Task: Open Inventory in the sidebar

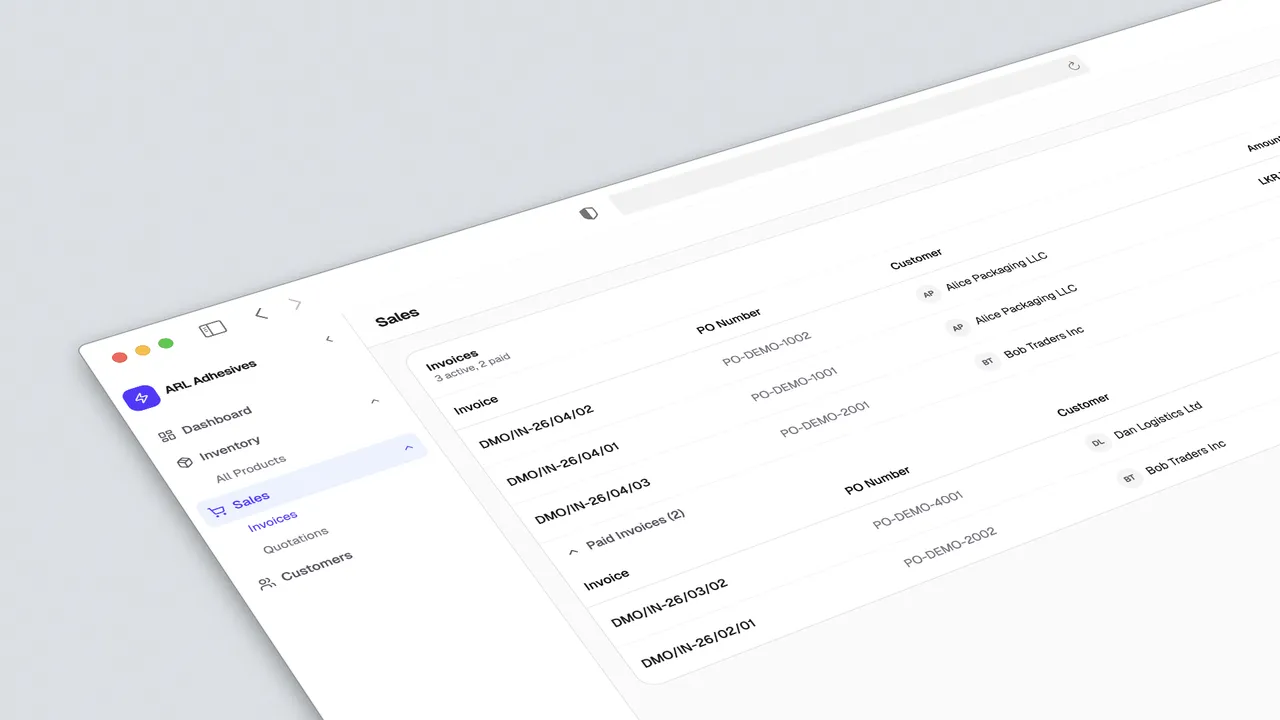Action: 230,447
